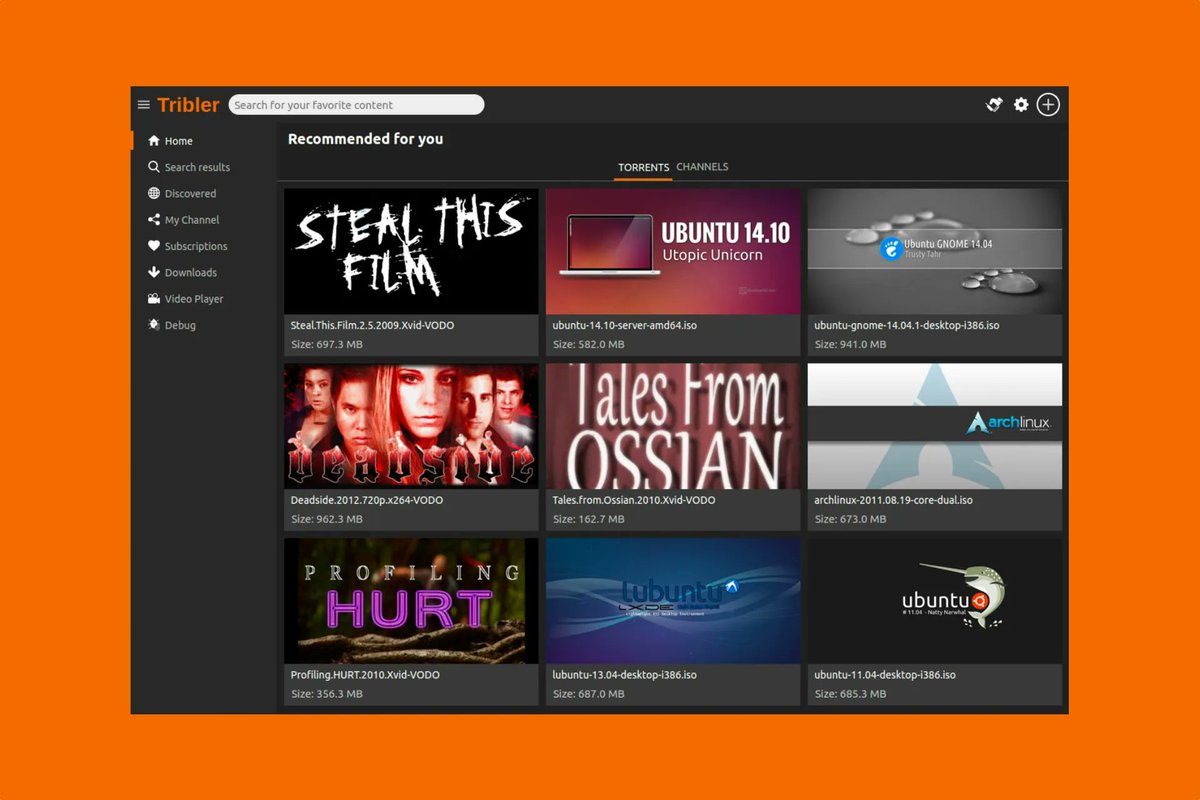Click the Debug bug icon
Image resolution: width=1200 pixels, height=800 pixels.
[x=154, y=325]
